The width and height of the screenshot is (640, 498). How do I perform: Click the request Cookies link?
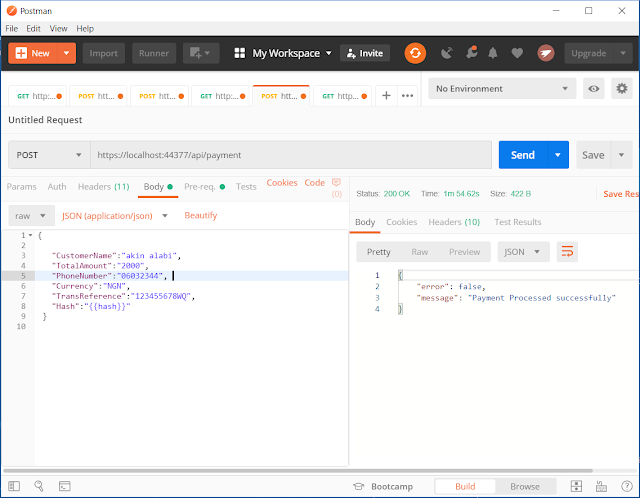pos(282,182)
